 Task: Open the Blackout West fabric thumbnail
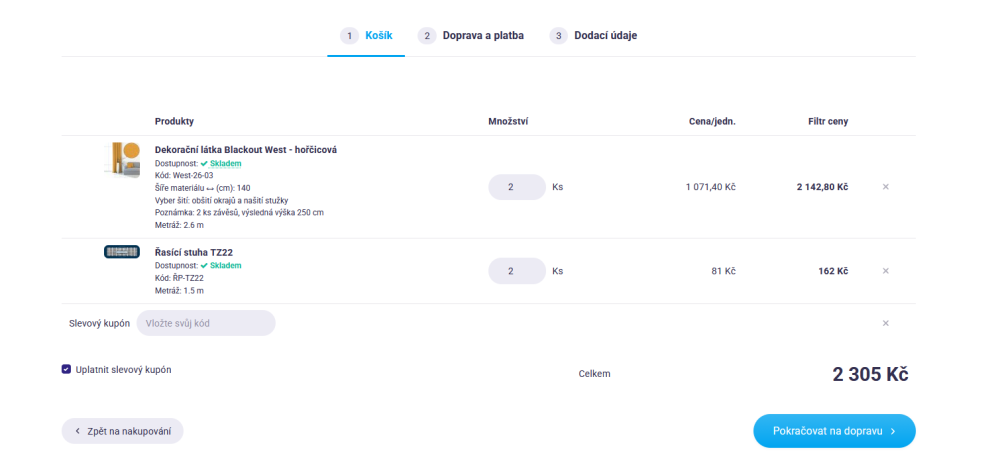pos(122,159)
